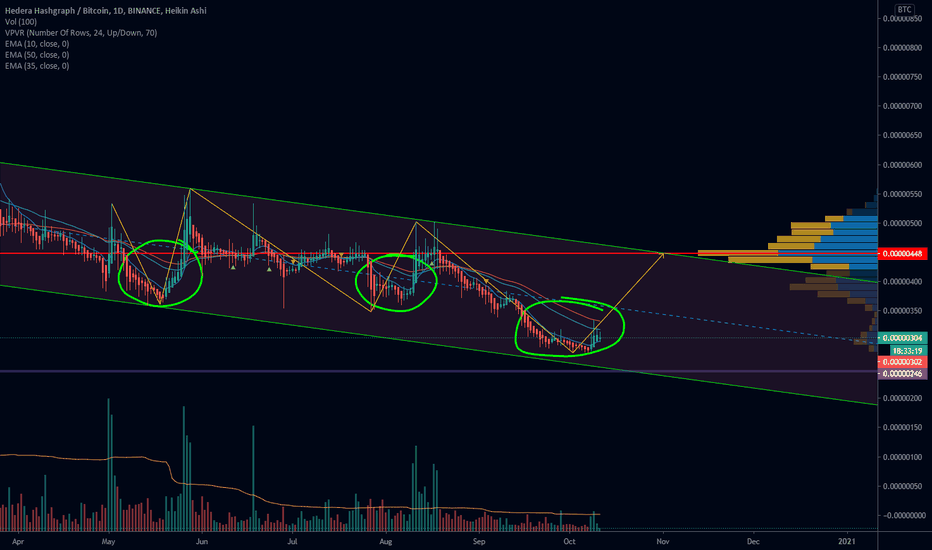The width and height of the screenshot is (932, 550).
Task: Click the red 0.00000448 price tag
Action: [x=902, y=254]
